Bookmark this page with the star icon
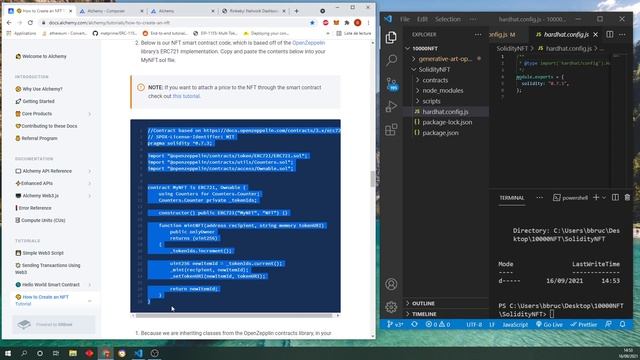Image resolution: width=640 pixels, height=360 pixels. point(312,23)
